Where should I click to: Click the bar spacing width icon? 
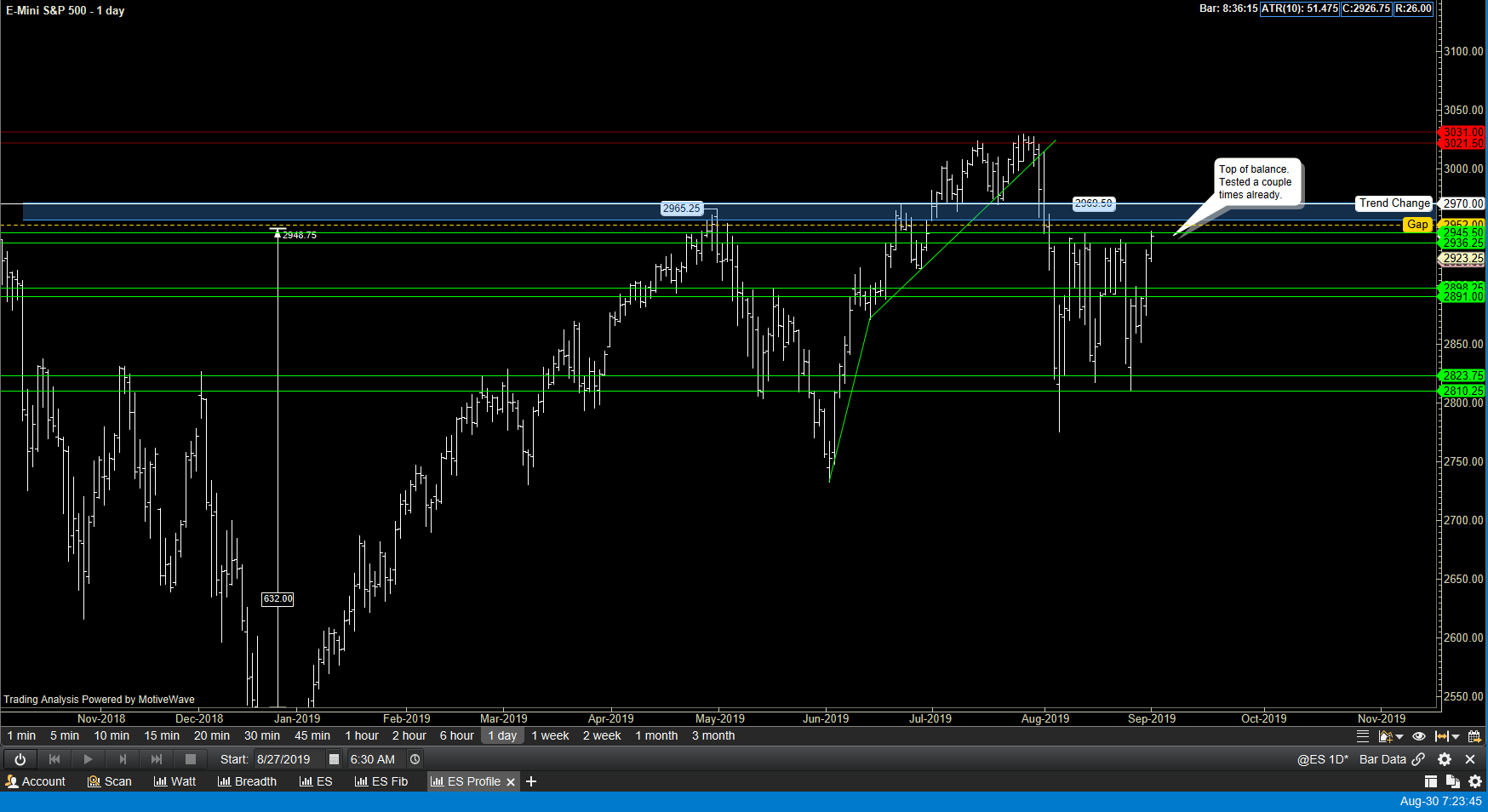[1441, 736]
